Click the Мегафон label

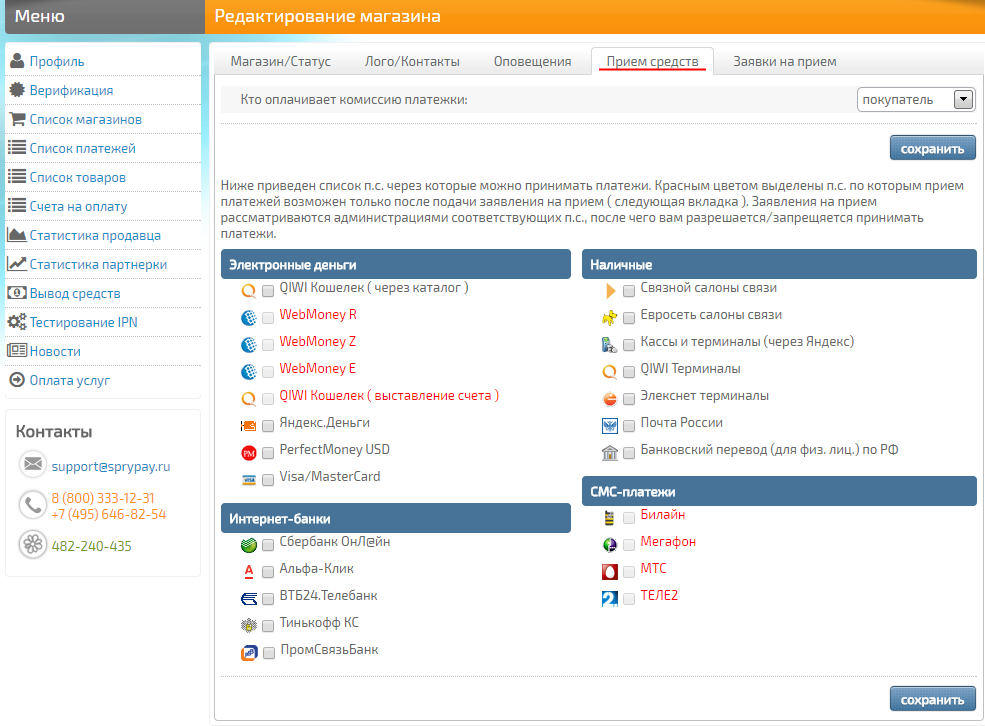(x=668, y=541)
